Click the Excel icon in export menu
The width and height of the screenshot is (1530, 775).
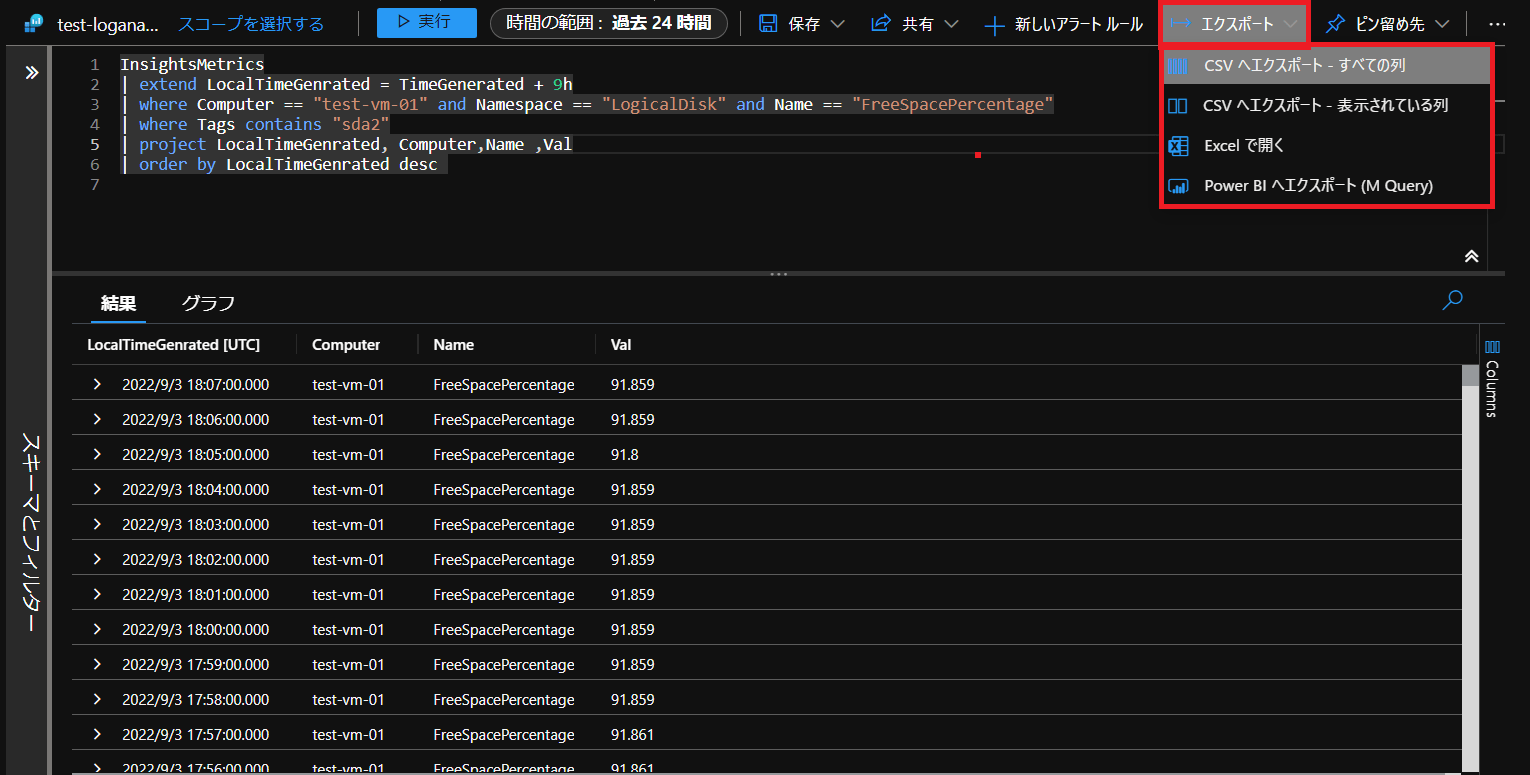coord(1178,146)
